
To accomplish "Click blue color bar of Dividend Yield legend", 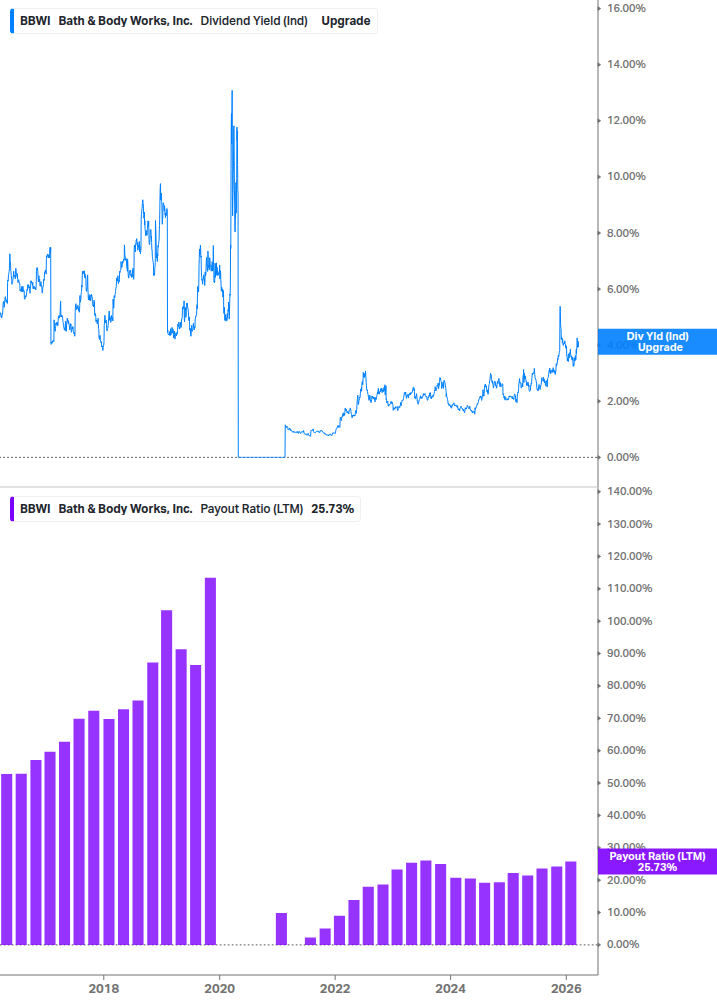I will (12, 21).
